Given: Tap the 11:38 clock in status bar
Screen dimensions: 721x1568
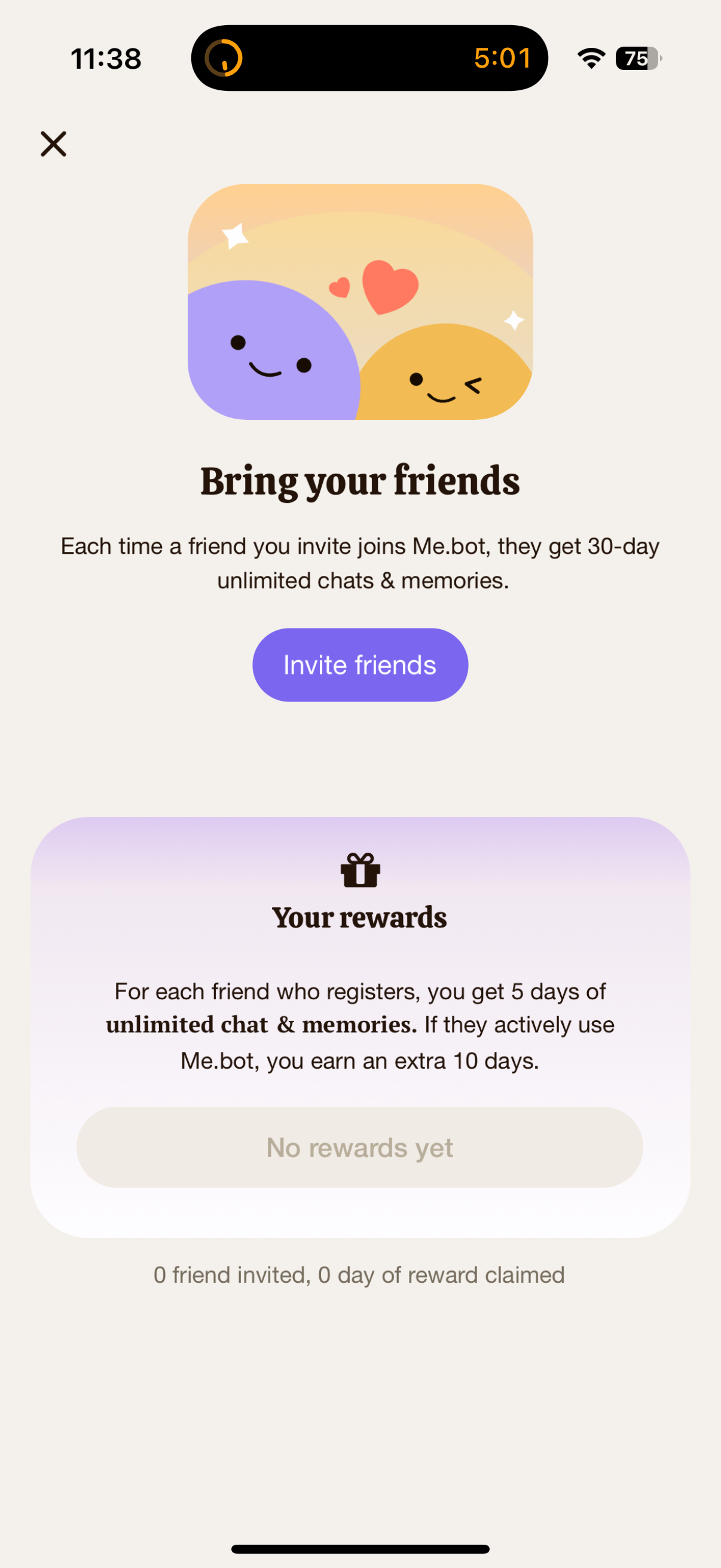Looking at the screenshot, I should (x=106, y=59).
